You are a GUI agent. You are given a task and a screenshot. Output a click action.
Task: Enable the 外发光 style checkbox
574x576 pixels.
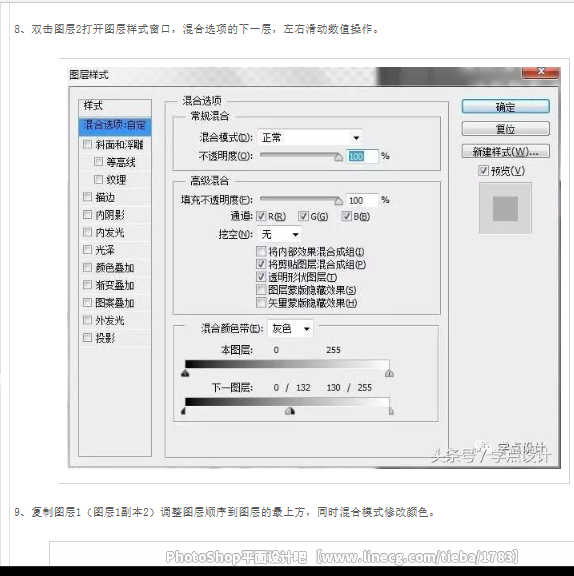pos(87,320)
